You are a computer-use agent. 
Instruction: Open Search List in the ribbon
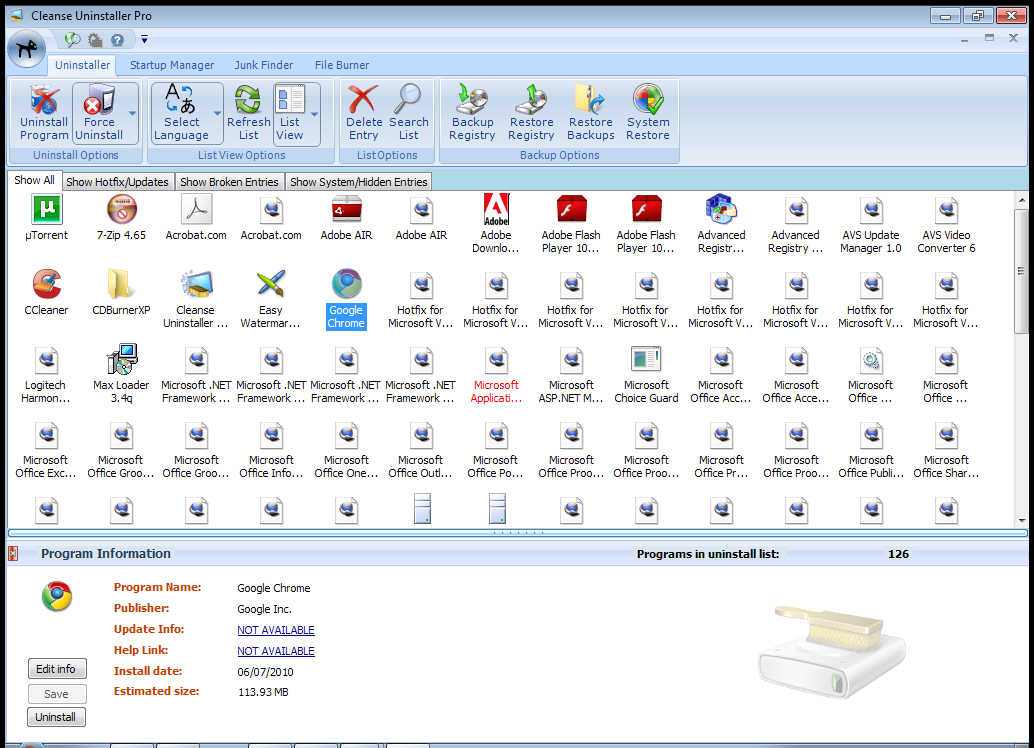[x=409, y=113]
